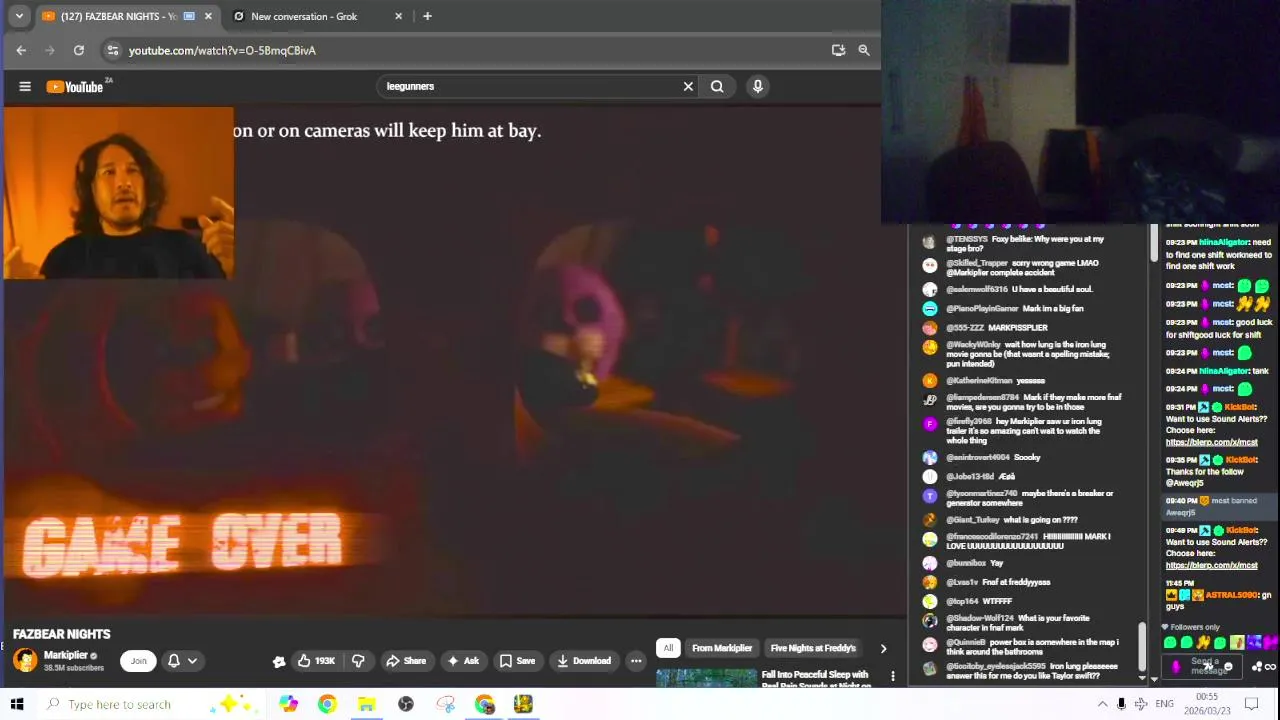Viewport: 1280px width, 720px height.
Task: Open a new browser tab
Action: tap(427, 16)
